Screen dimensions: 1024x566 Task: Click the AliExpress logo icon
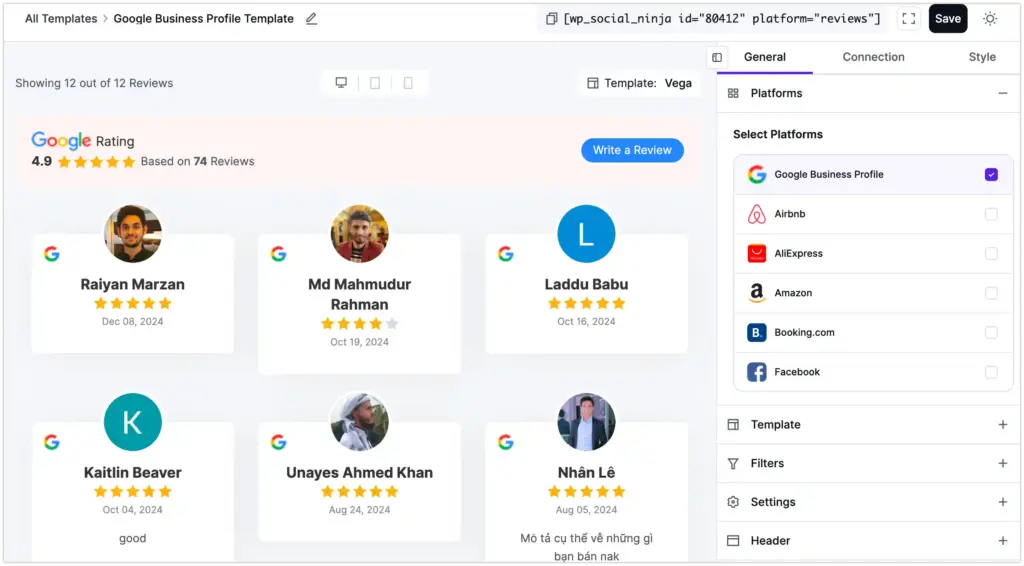(x=757, y=253)
